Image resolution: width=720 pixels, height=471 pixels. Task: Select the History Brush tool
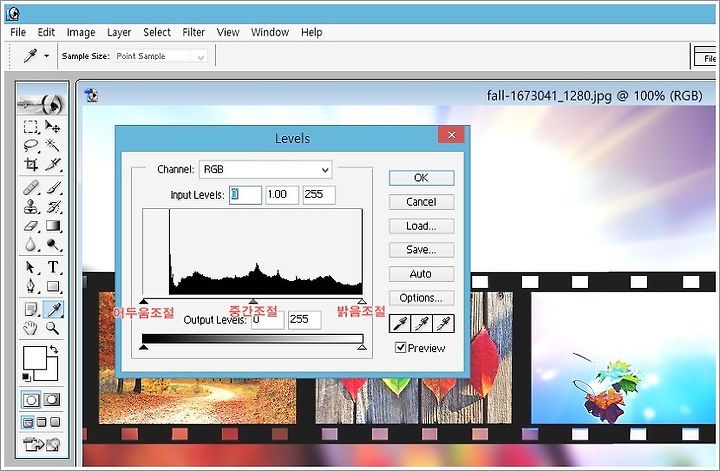pos(53,207)
